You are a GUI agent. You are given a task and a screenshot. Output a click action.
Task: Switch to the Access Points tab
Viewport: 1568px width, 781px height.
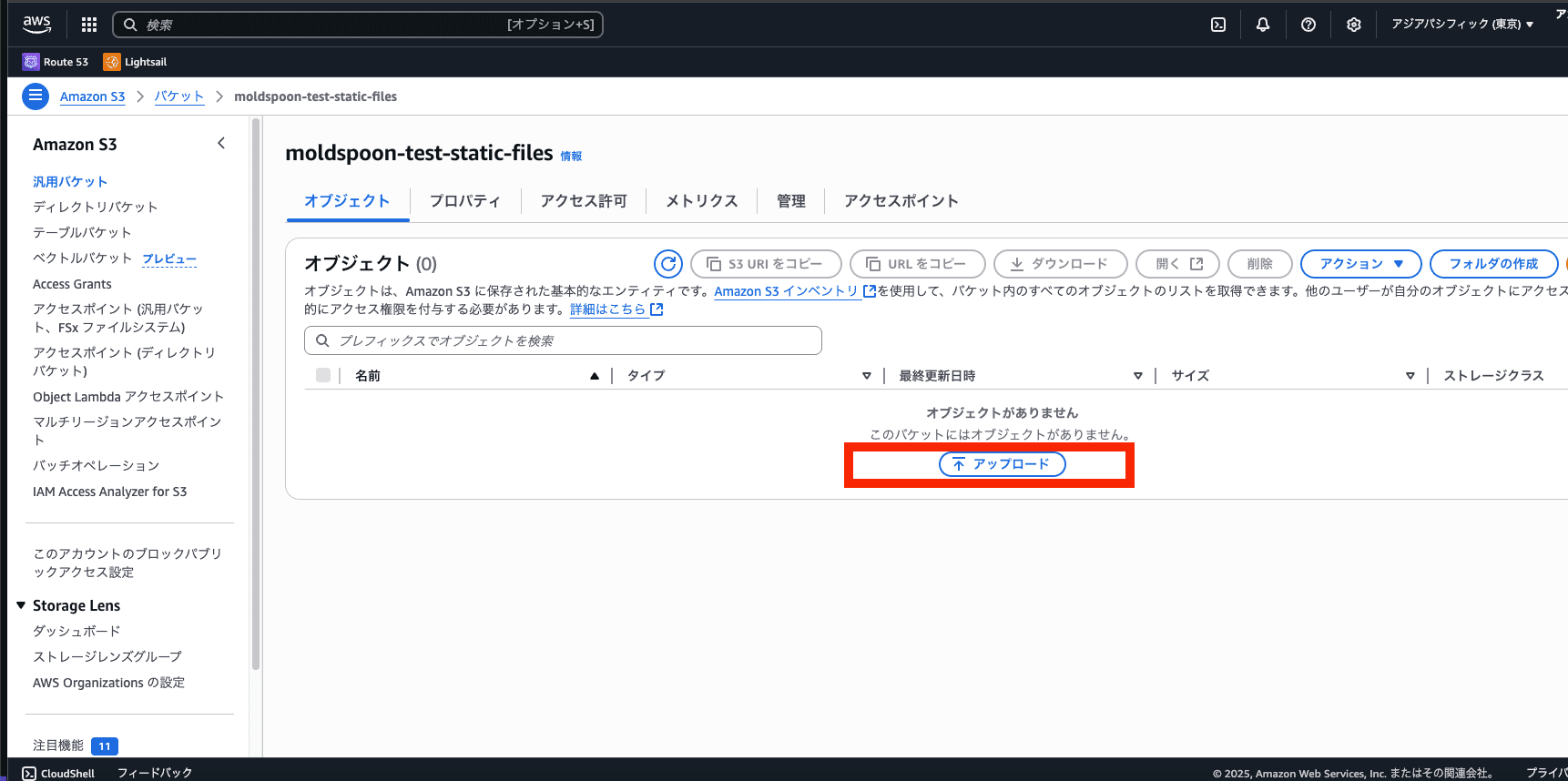901,201
